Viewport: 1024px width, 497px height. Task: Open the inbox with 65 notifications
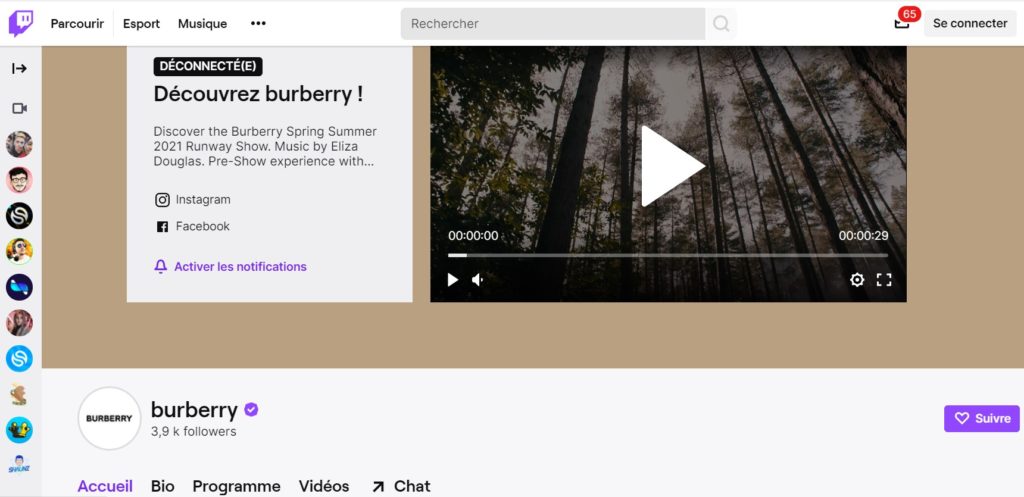pos(902,23)
